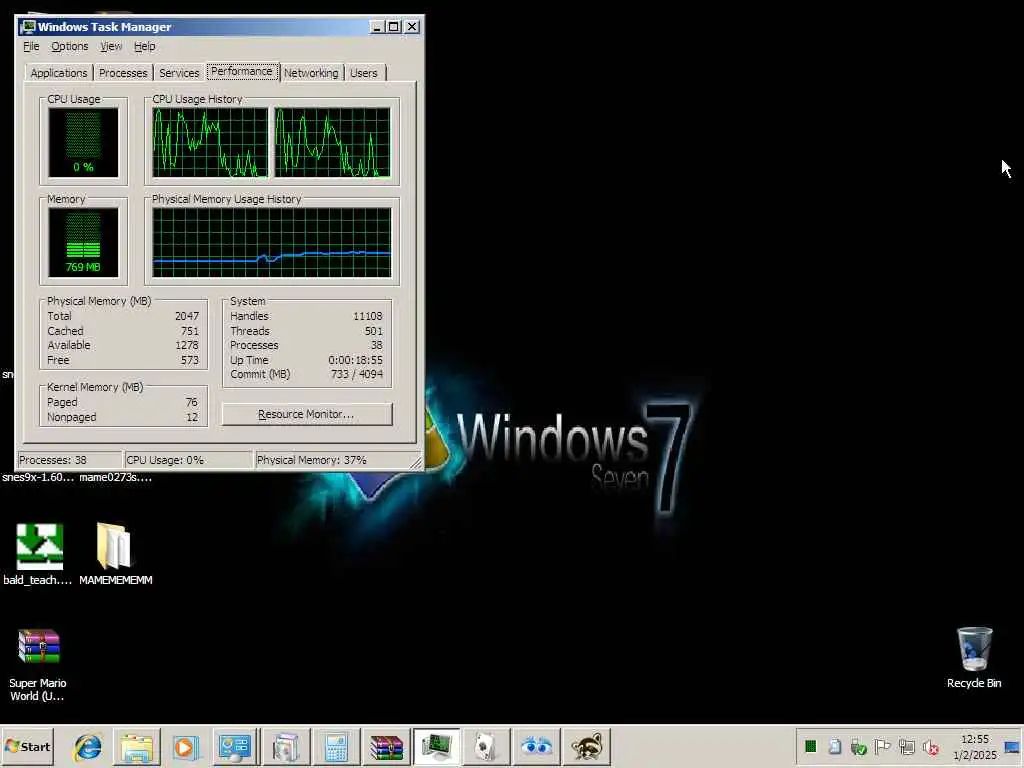
Task: Click the muted volume tray icon
Action: [931, 746]
